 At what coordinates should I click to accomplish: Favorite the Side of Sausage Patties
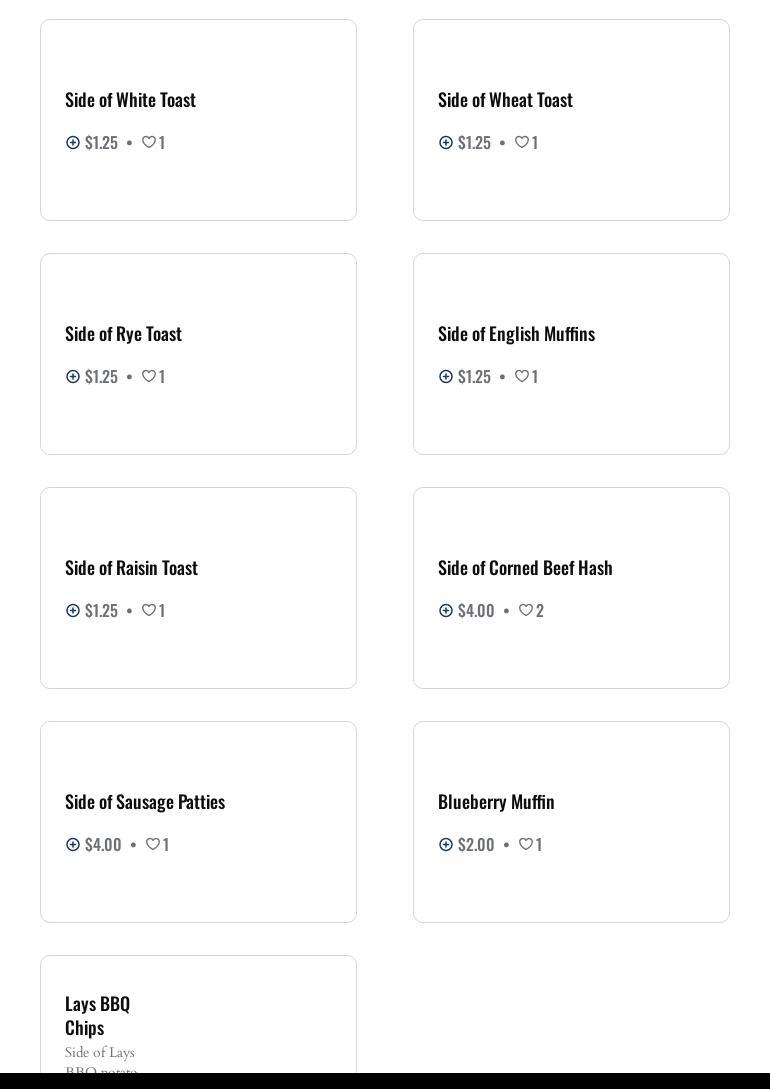point(153,845)
